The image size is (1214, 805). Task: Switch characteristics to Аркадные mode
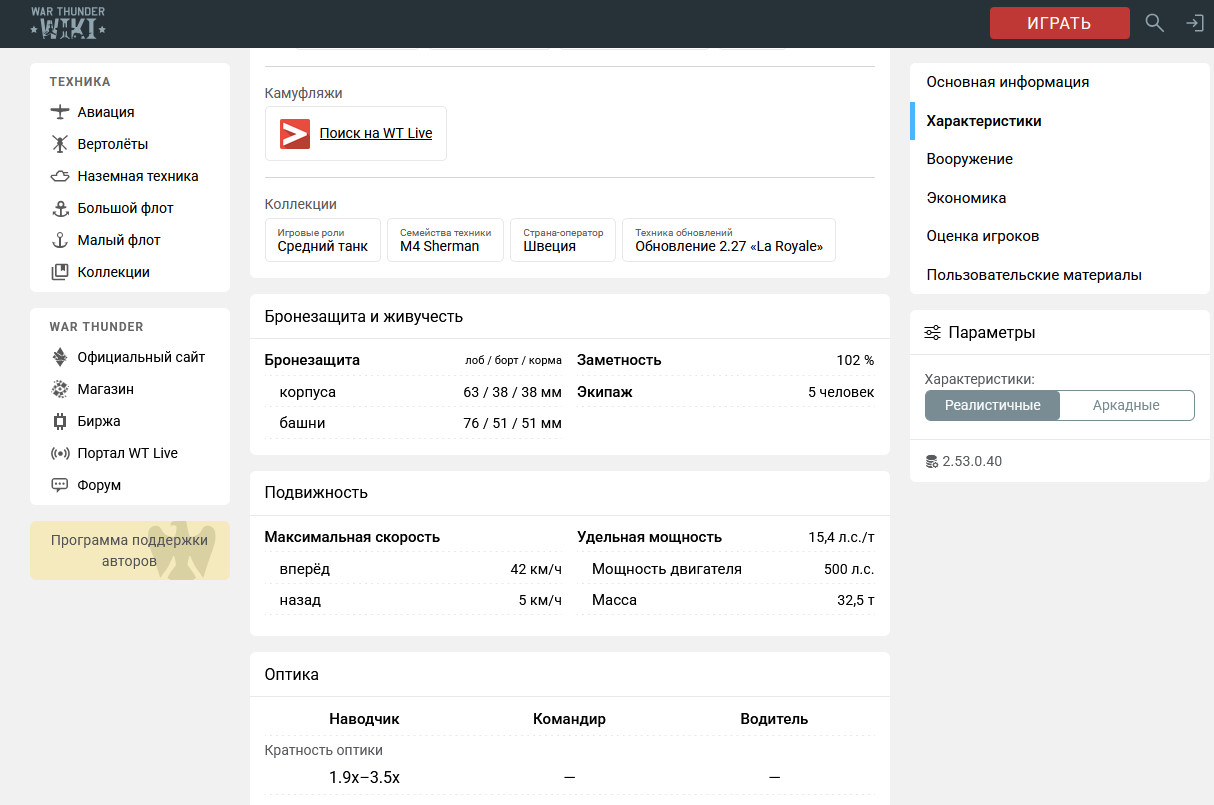pyautogui.click(x=1126, y=405)
